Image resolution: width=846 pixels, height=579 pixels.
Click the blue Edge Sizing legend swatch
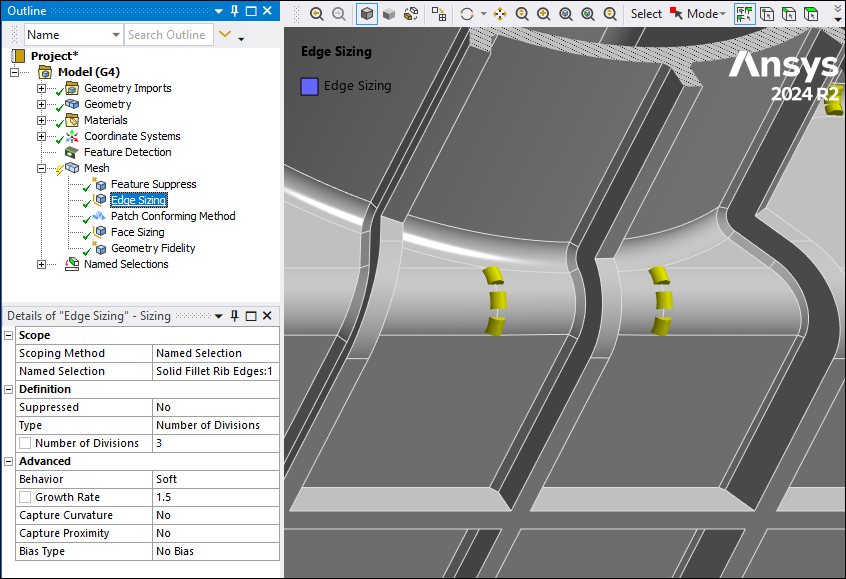click(x=309, y=86)
